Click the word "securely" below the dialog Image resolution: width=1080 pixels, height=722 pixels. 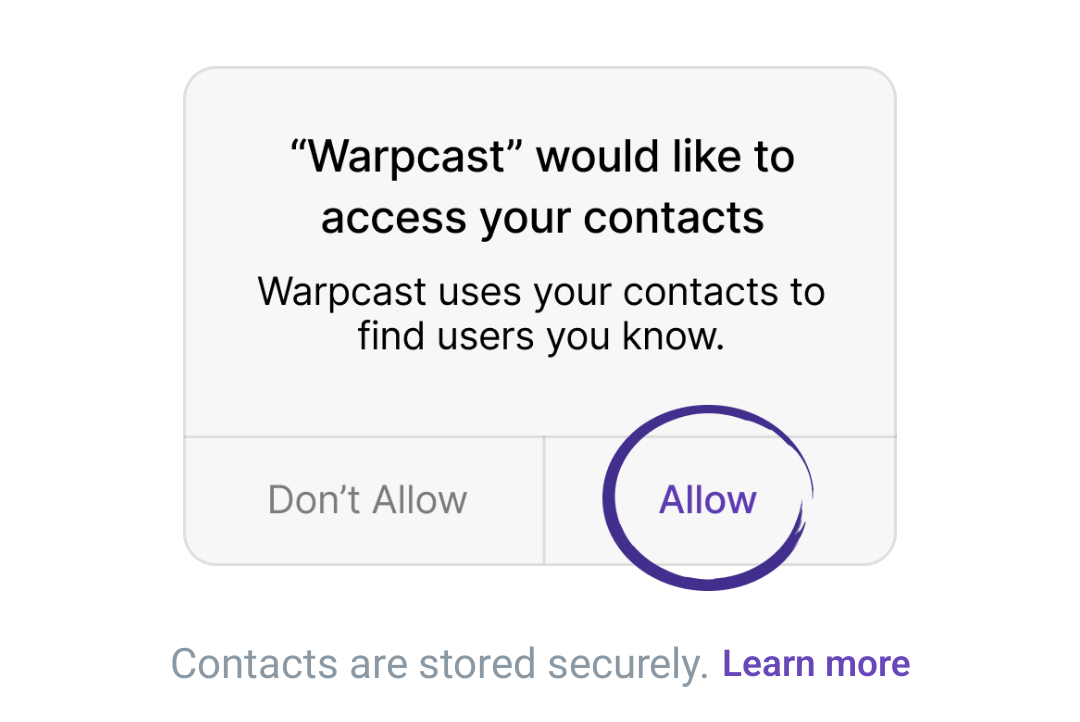(x=628, y=666)
